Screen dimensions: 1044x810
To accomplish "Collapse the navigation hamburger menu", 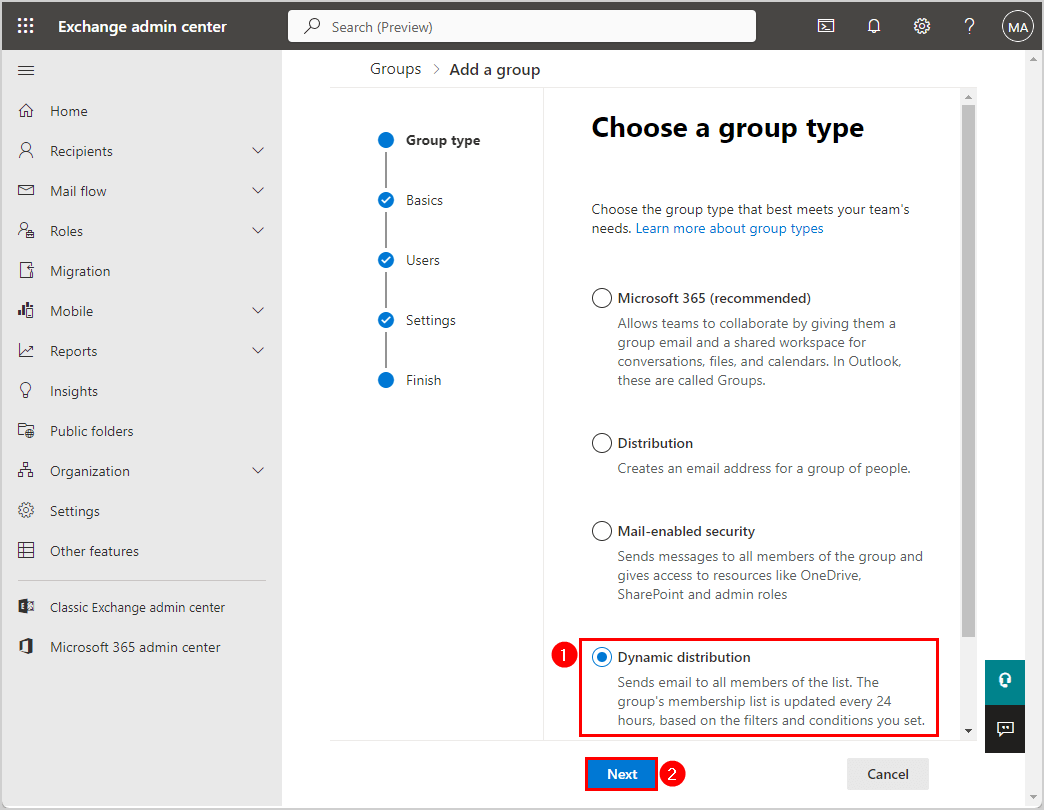I will (26, 71).
